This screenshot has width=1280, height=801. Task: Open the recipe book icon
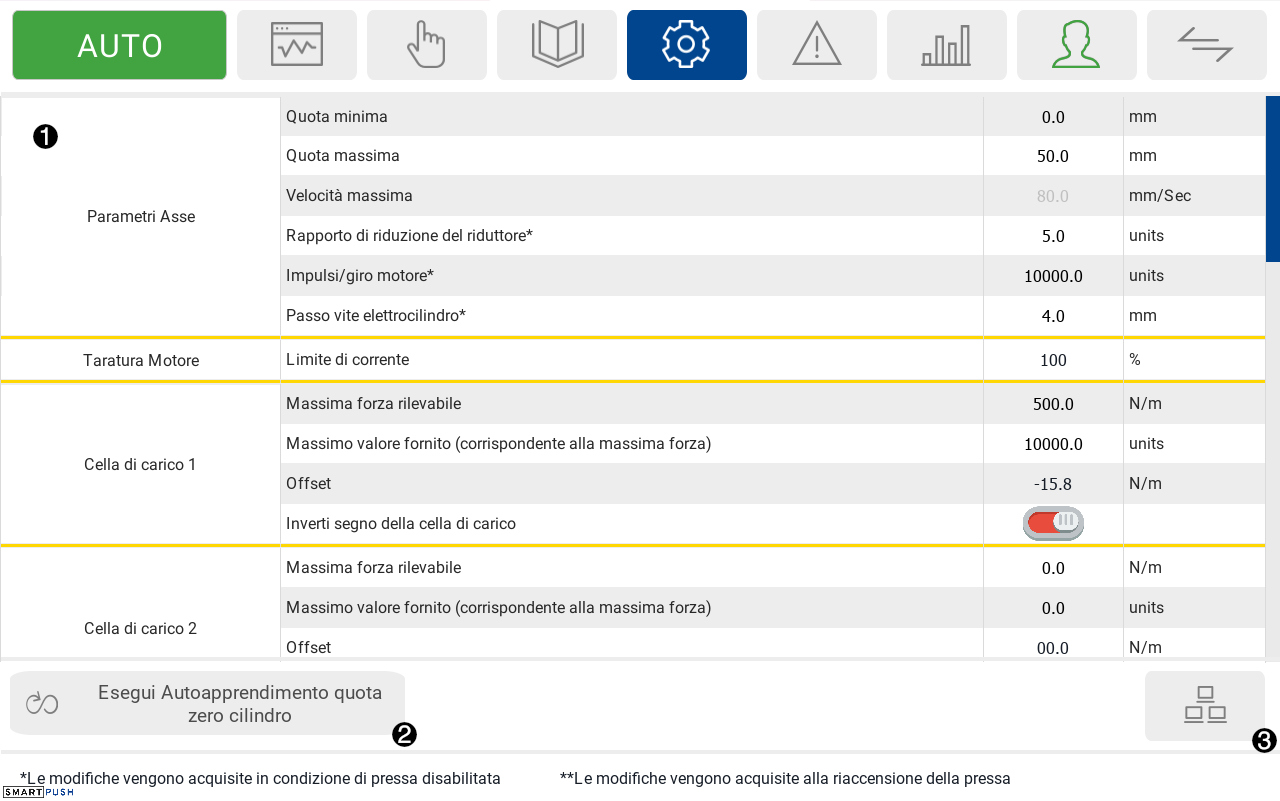click(557, 45)
